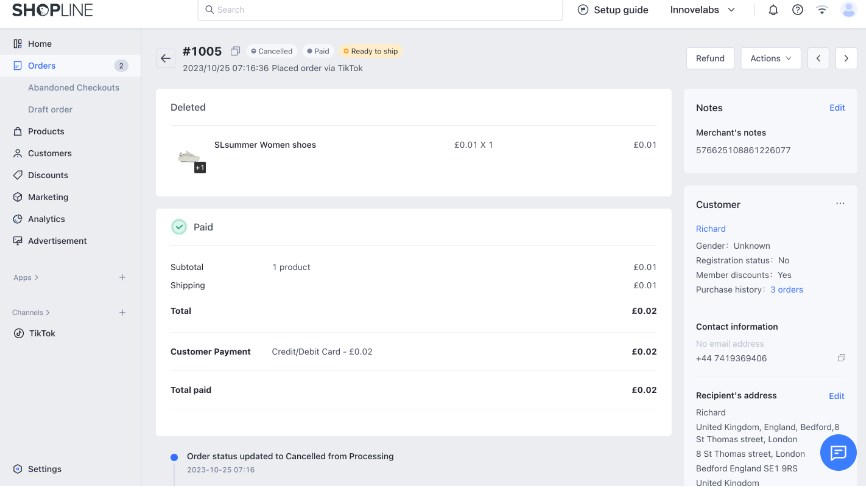Open Richard's 3 orders purchase history

pos(786,290)
